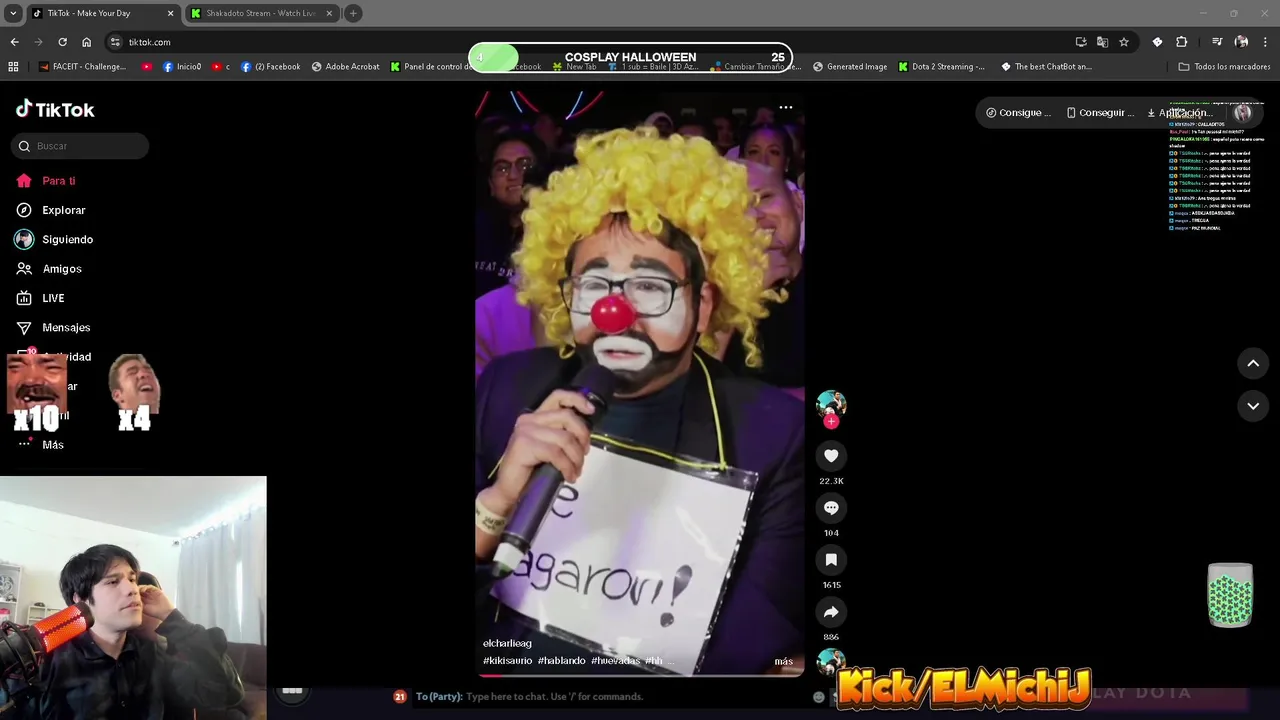View site information for tiktok.com

pyautogui.click(x=115, y=42)
